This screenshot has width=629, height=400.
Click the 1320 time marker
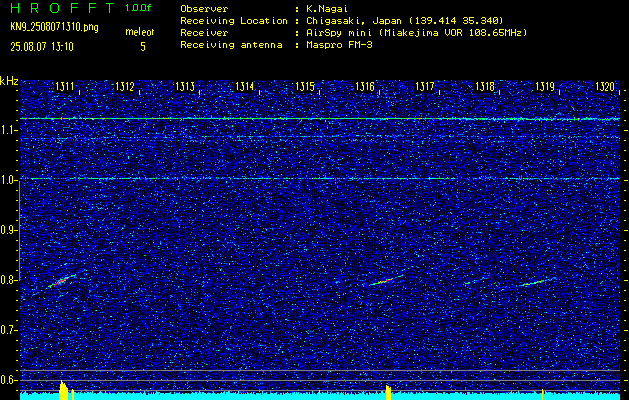tap(605, 86)
